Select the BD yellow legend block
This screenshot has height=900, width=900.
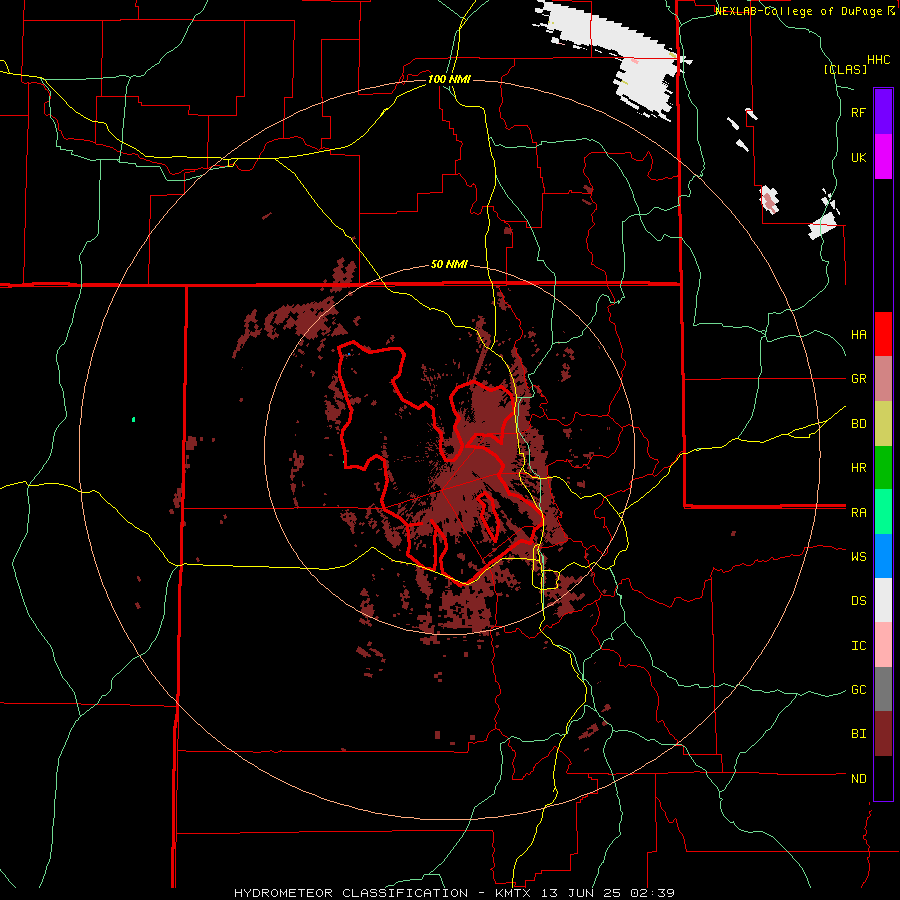[x=883, y=424]
